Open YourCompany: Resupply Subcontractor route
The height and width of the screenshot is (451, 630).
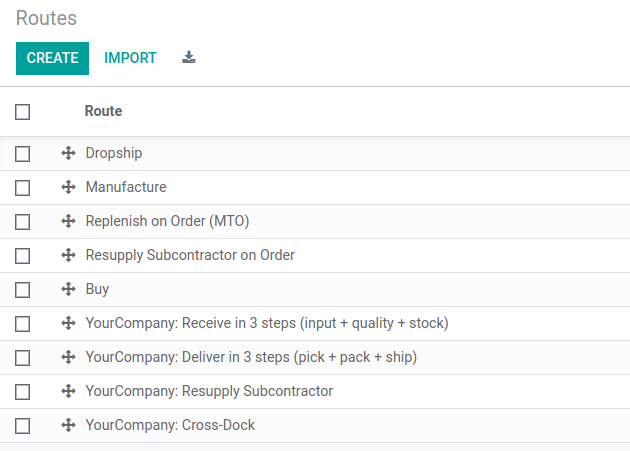coord(209,391)
